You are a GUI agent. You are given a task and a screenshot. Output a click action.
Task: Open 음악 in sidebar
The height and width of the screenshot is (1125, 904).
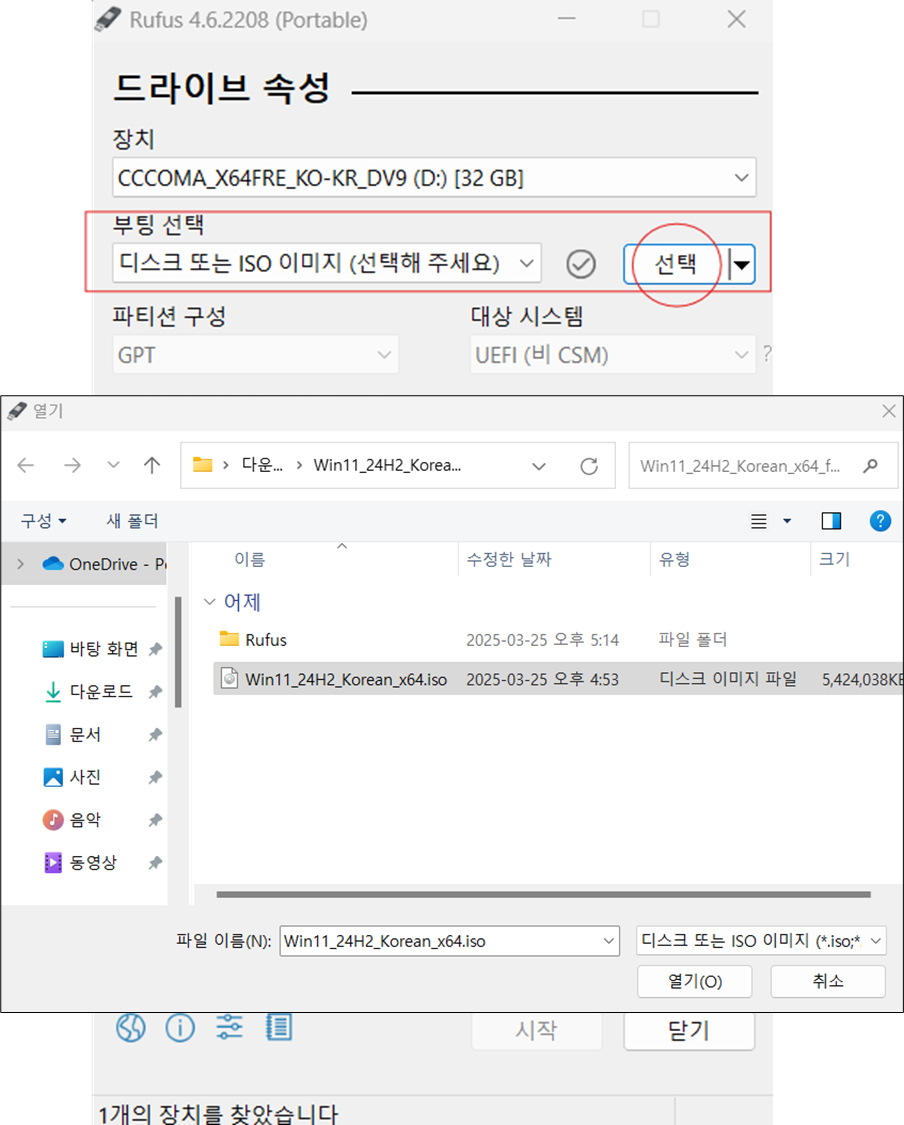pyautogui.click(x=101, y=819)
